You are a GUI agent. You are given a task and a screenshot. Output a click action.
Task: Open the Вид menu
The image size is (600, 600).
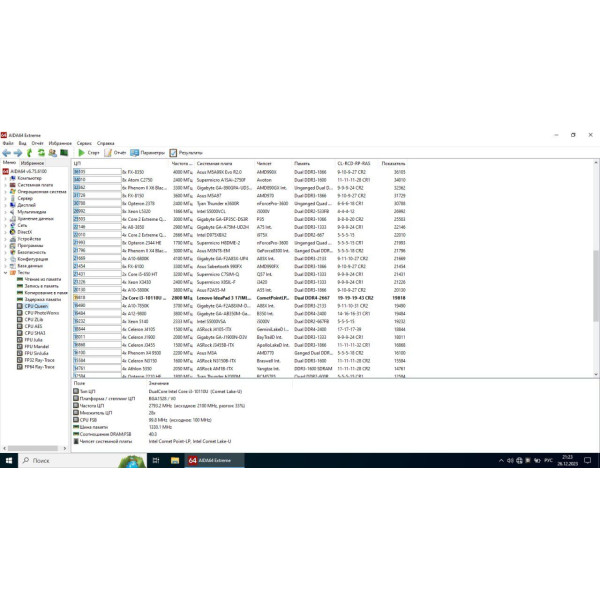point(23,143)
